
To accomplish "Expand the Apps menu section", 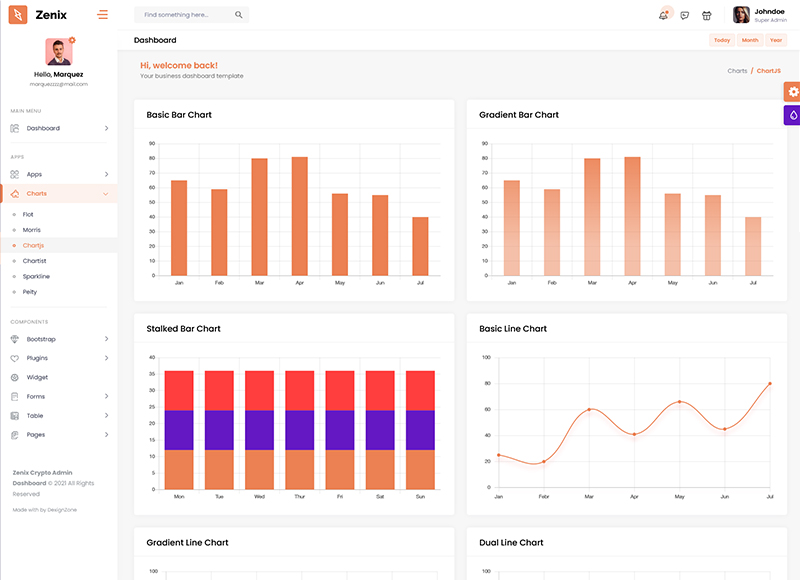I will (x=58, y=174).
